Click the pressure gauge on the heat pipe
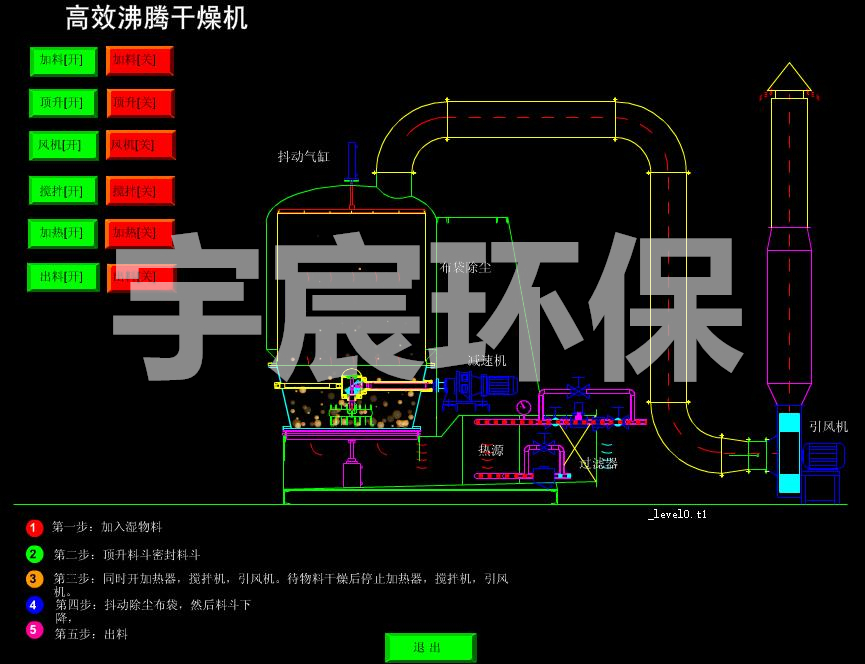This screenshot has width=865, height=664. click(522, 407)
